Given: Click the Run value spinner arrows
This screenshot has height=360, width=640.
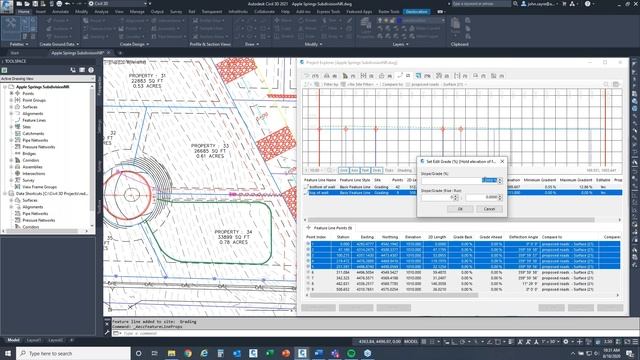Looking at the screenshot, I should tap(500, 197).
